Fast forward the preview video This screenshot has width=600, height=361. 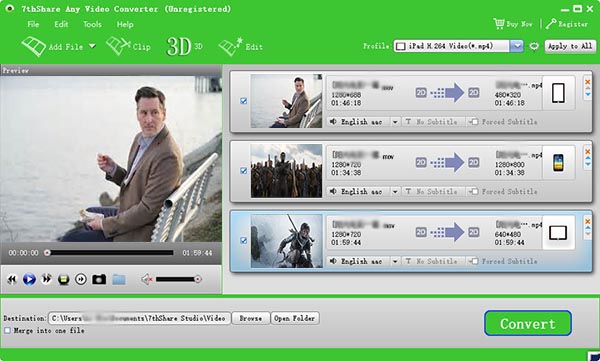click(x=46, y=279)
